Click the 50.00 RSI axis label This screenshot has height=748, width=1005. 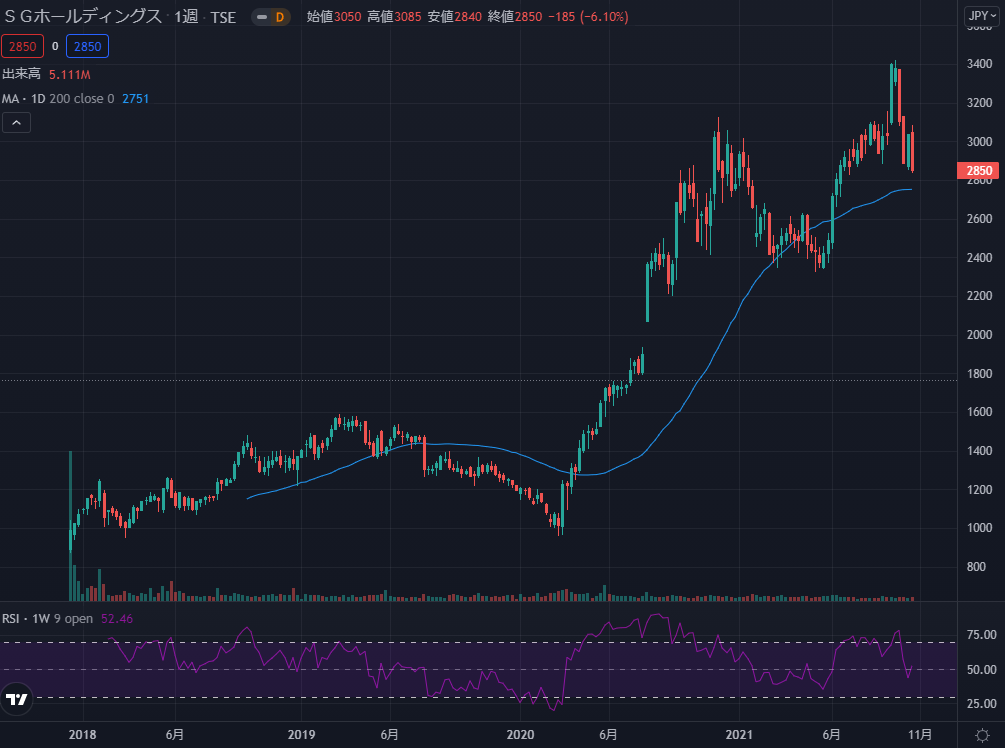[x=981, y=669]
